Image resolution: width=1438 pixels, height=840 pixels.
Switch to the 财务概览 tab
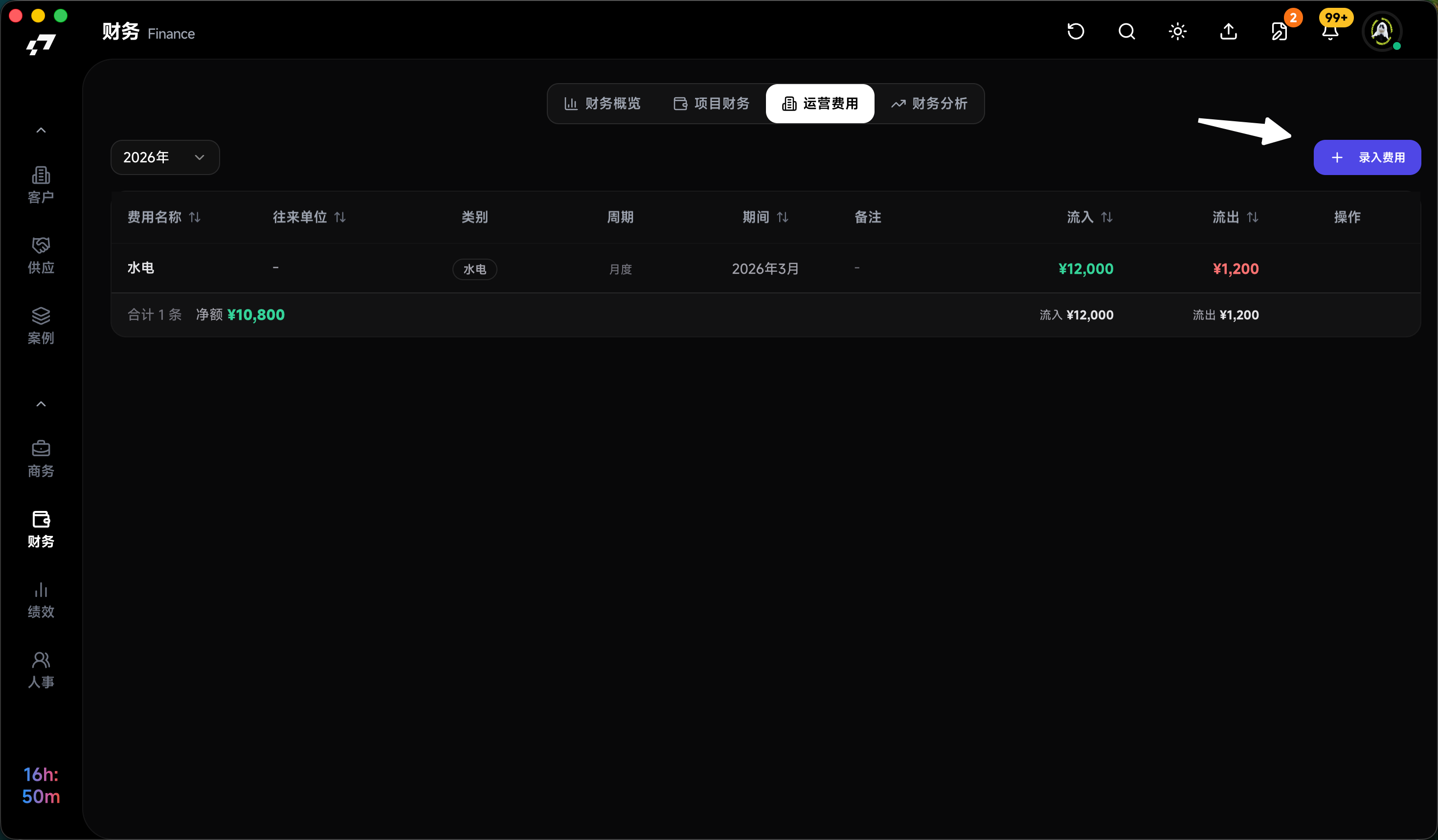(x=602, y=103)
